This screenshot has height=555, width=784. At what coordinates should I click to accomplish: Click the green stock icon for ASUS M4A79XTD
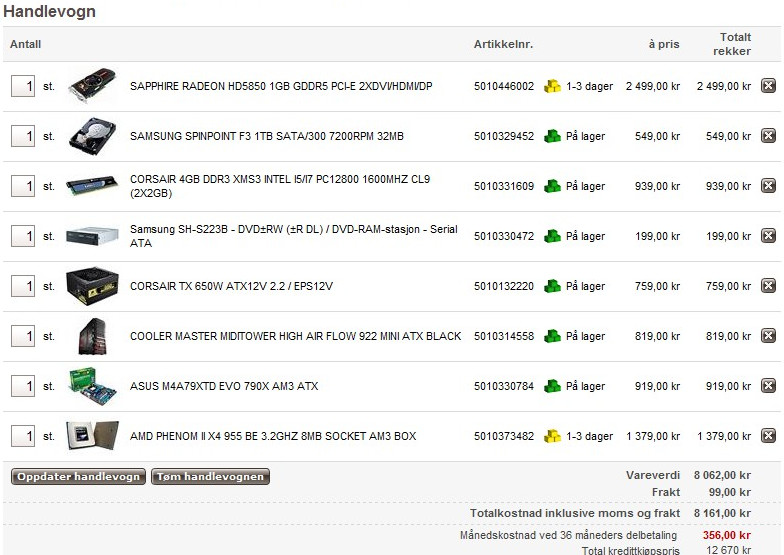coord(552,386)
